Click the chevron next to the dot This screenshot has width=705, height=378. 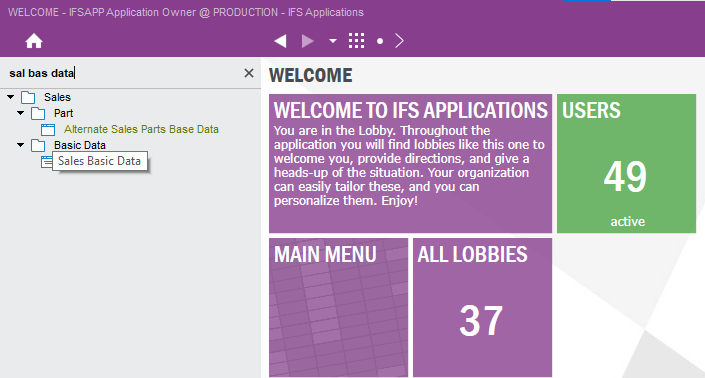(399, 41)
